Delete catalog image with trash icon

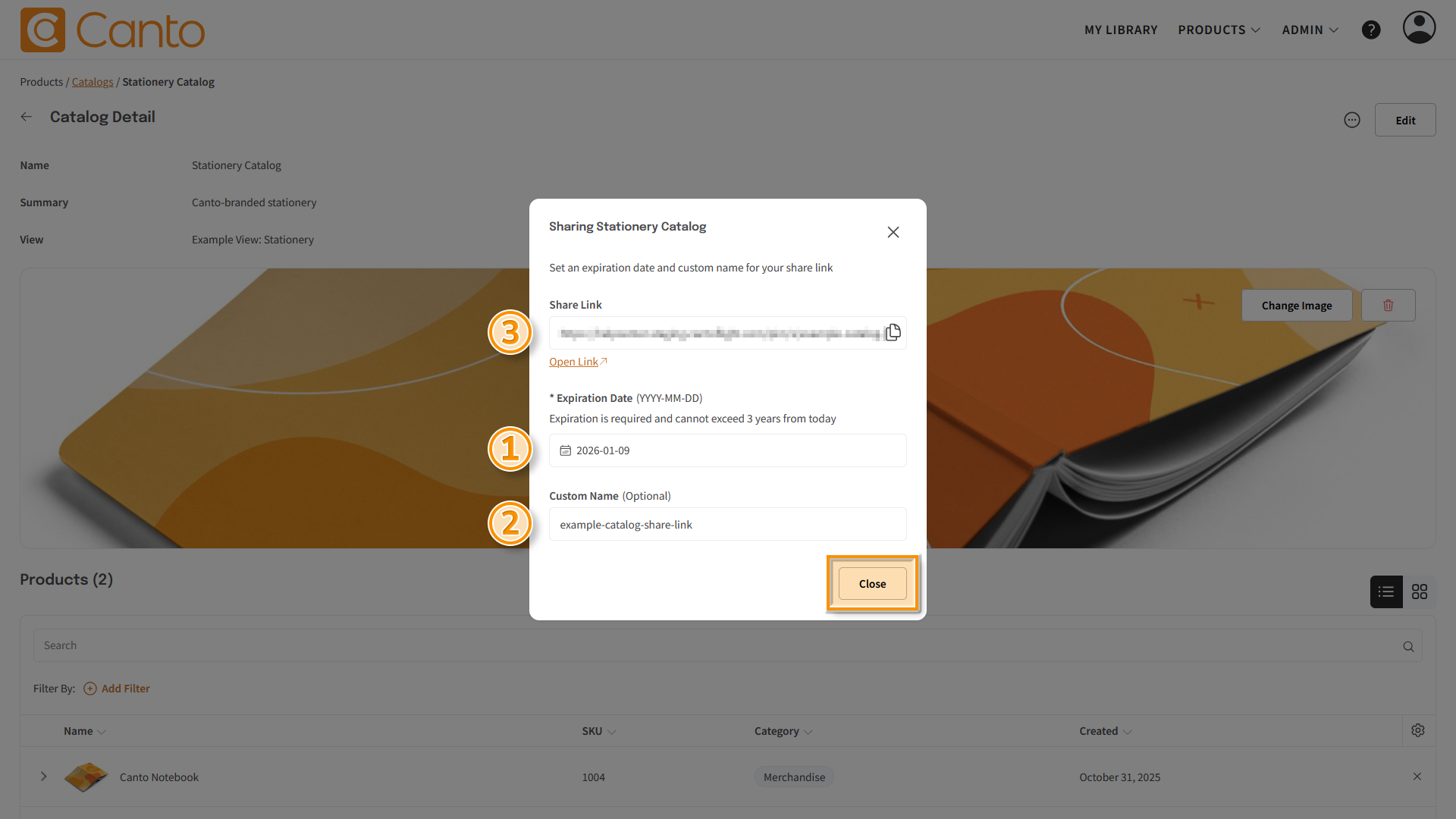[1388, 305]
